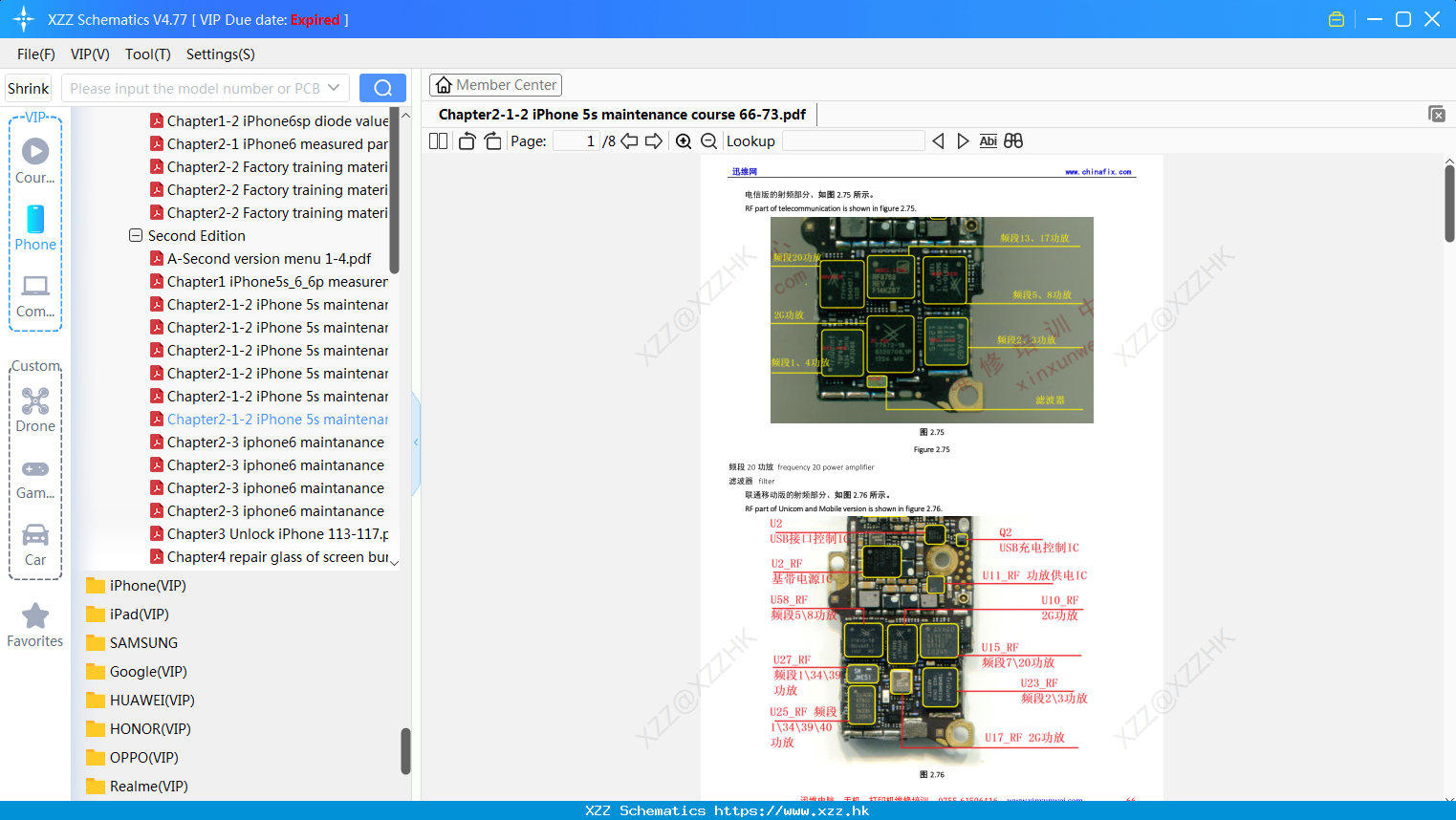Image resolution: width=1456 pixels, height=820 pixels.
Task: Open the File(F) menu
Action: click(x=36, y=54)
